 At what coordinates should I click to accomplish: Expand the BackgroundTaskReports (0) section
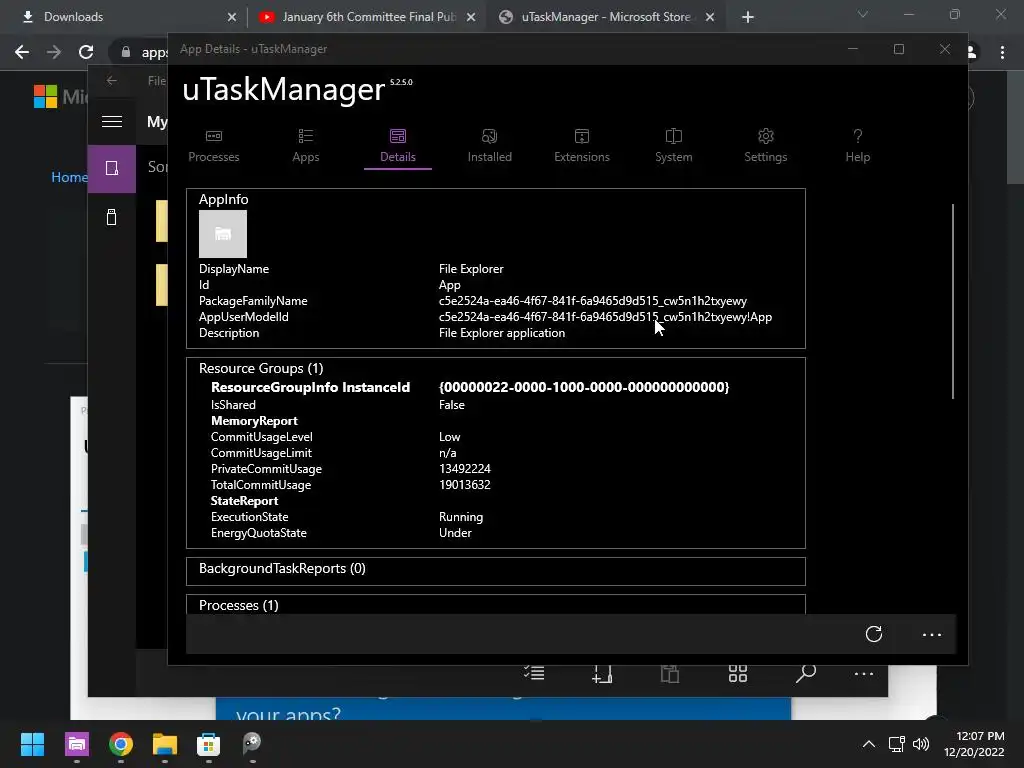282,568
